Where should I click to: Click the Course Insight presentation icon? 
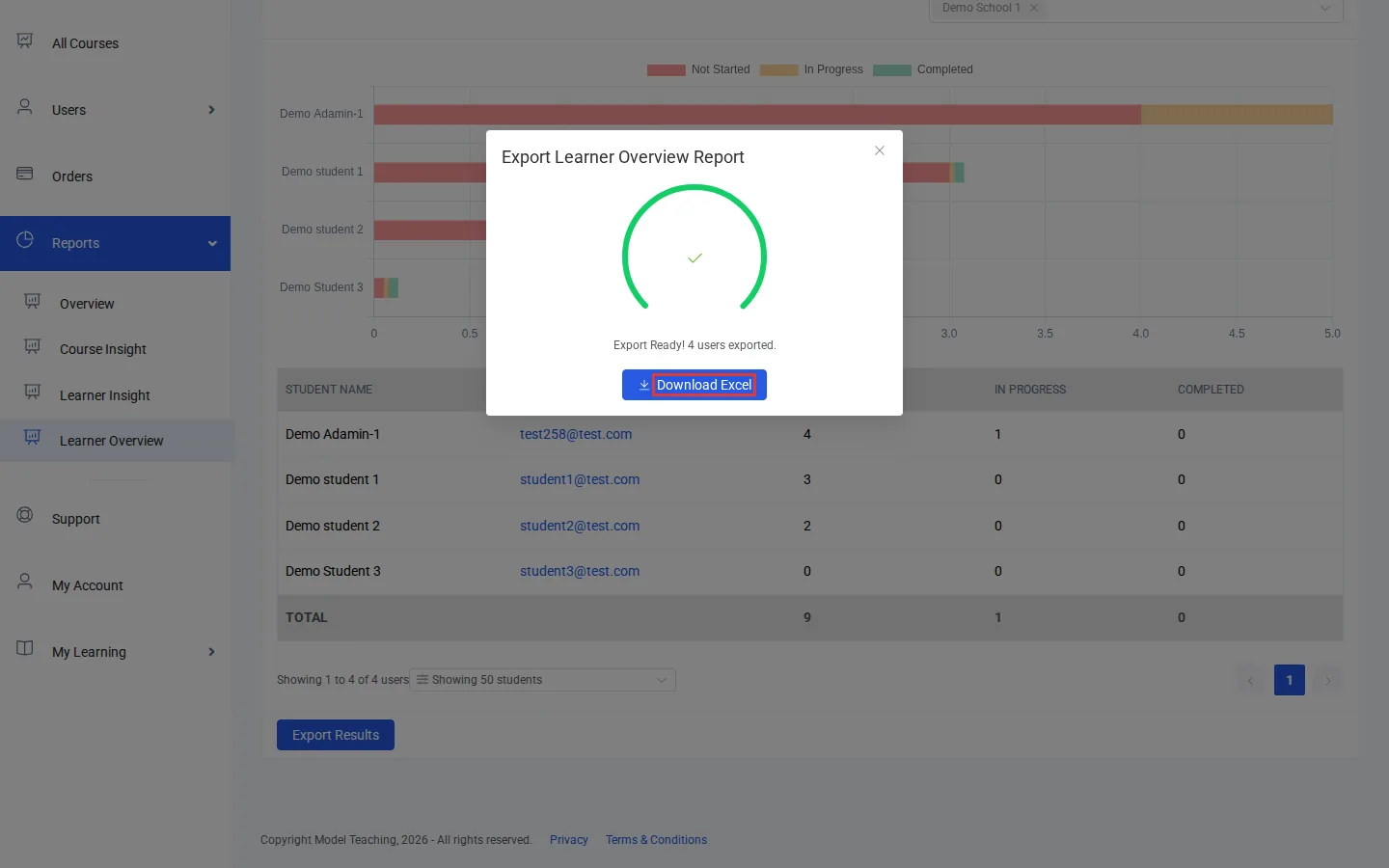32,347
